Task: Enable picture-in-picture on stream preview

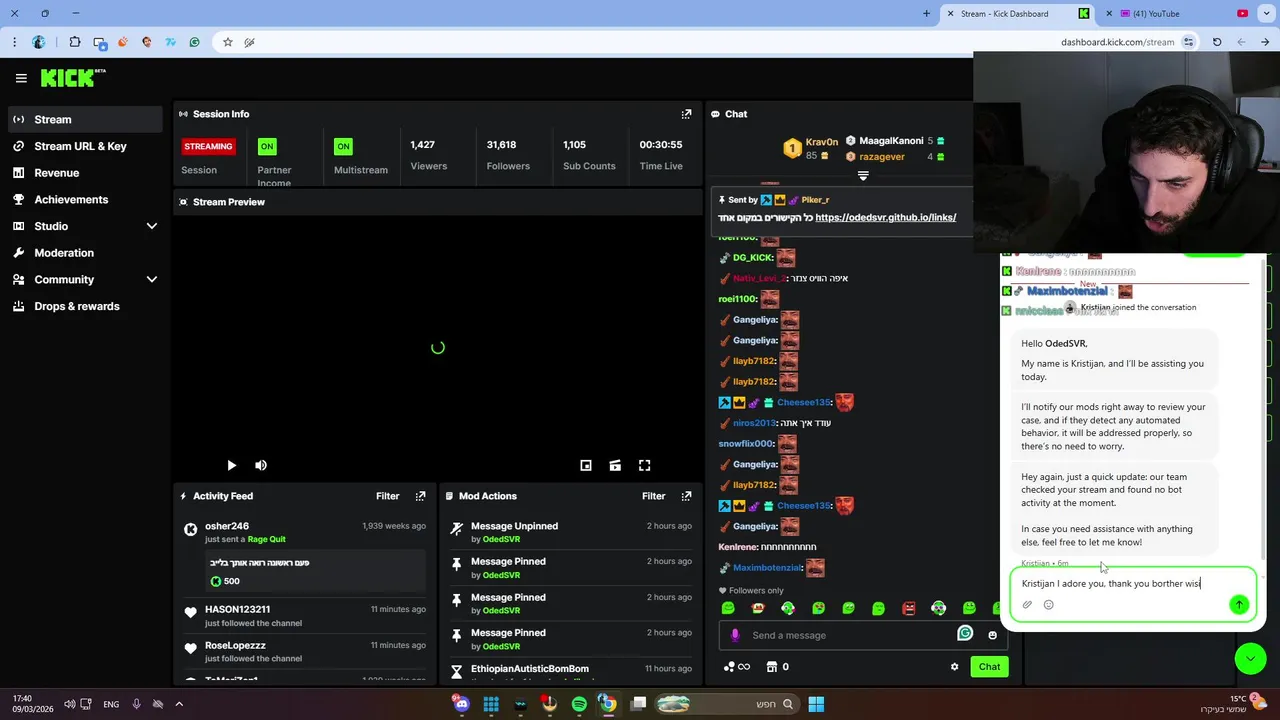Action: 586,465
